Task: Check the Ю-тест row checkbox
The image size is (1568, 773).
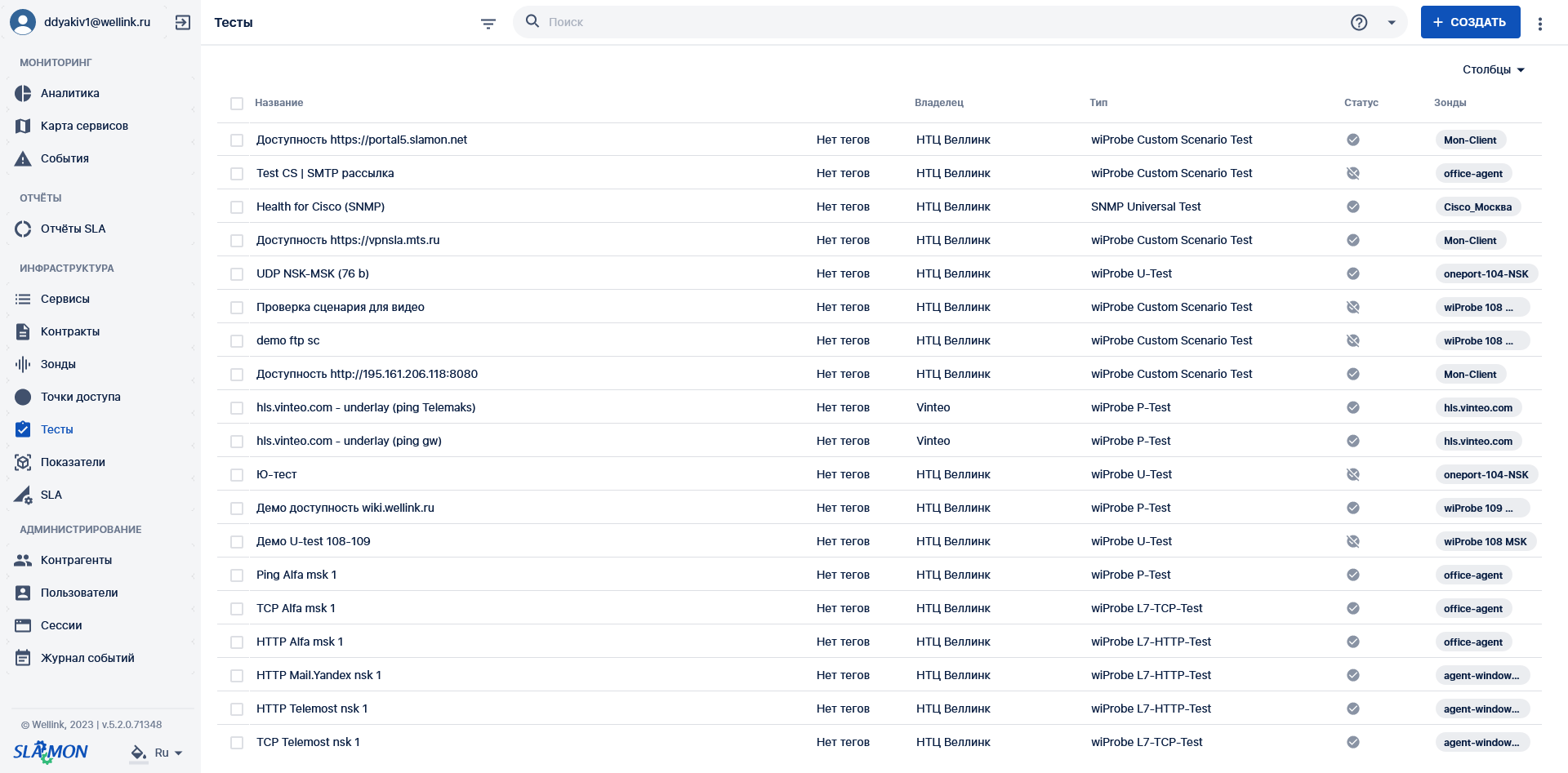Action: pyautogui.click(x=237, y=475)
